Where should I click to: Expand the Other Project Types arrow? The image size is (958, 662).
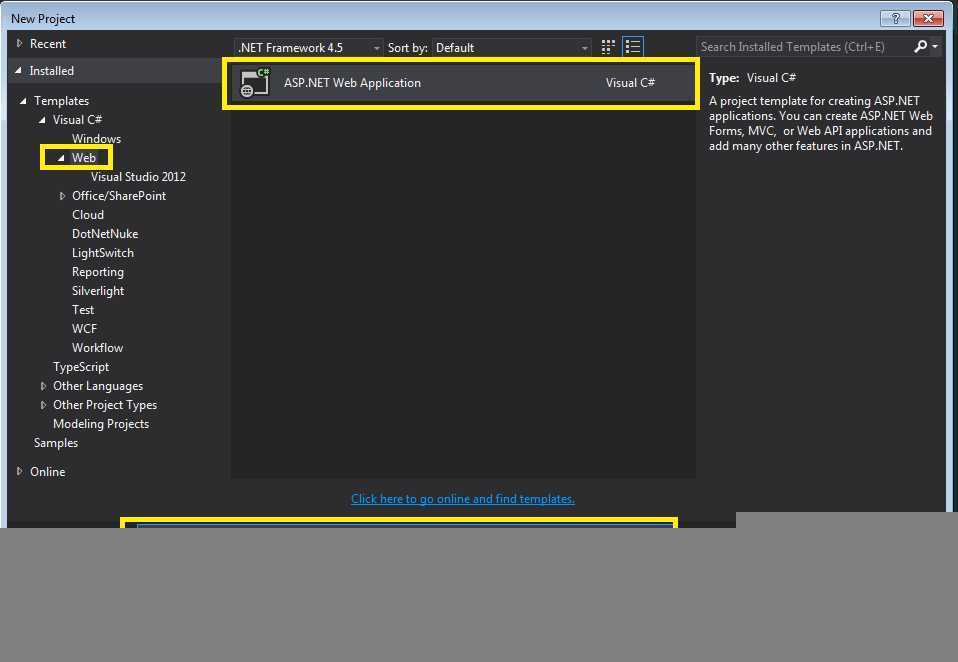tap(43, 405)
